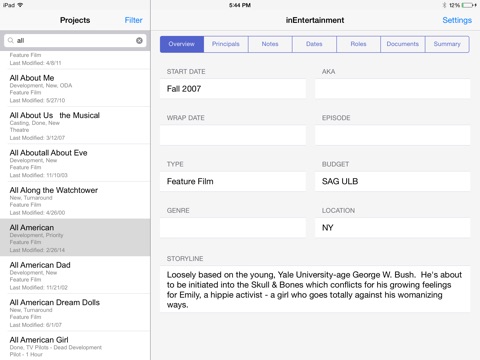
Task: Click the search magnifier icon
Action: (x=11, y=40)
